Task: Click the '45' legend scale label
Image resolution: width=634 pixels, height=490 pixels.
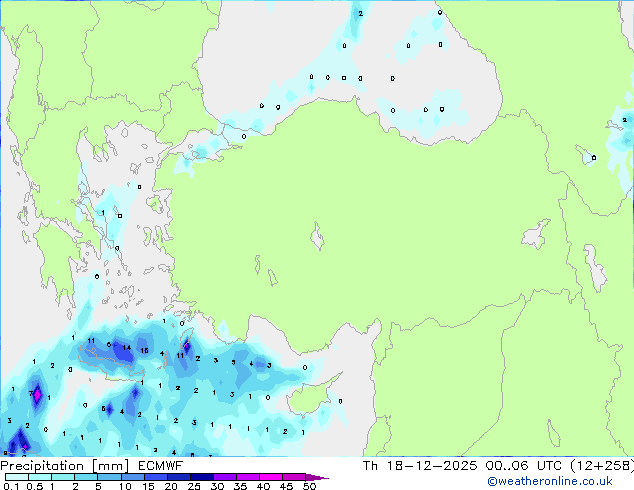Action: point(286,486)
